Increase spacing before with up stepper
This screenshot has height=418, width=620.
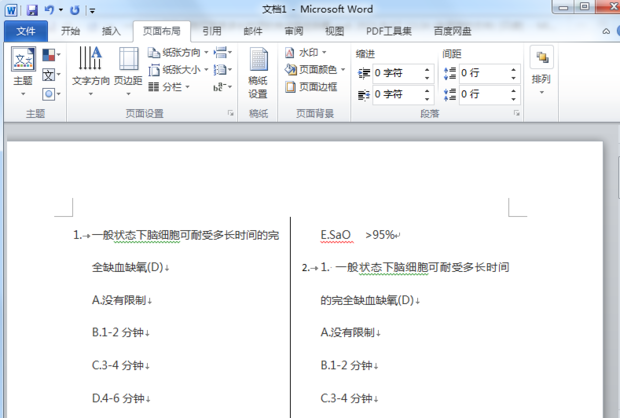(x=514, y=70)
